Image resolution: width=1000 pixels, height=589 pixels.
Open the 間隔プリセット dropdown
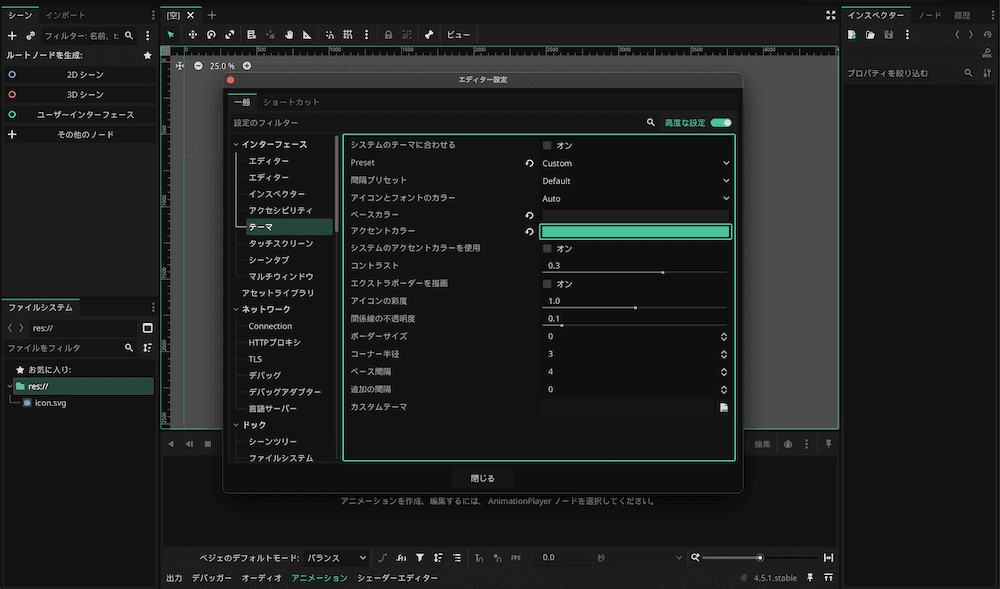click(x=636, y=181)
